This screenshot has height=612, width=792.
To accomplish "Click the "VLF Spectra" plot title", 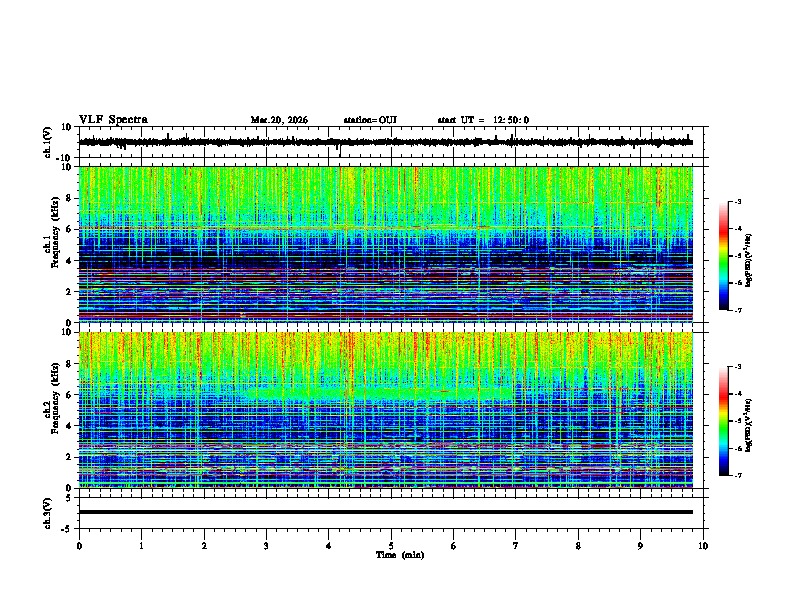I will click(x=113, y=120).
